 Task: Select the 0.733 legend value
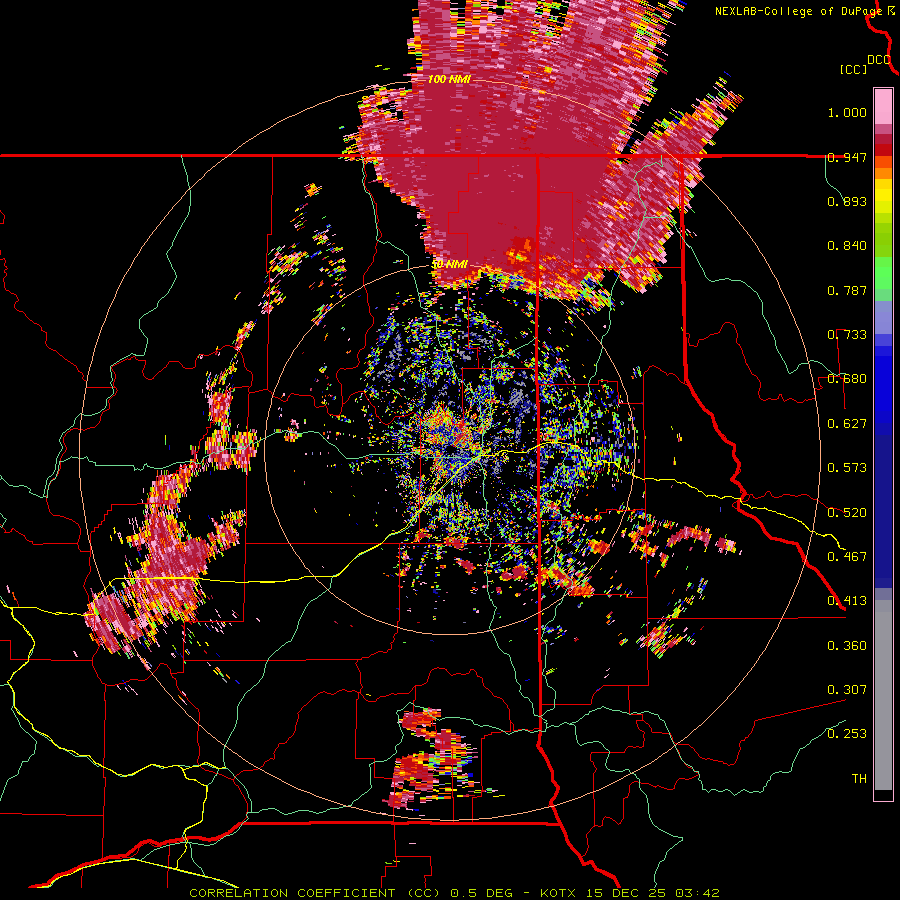847,335
